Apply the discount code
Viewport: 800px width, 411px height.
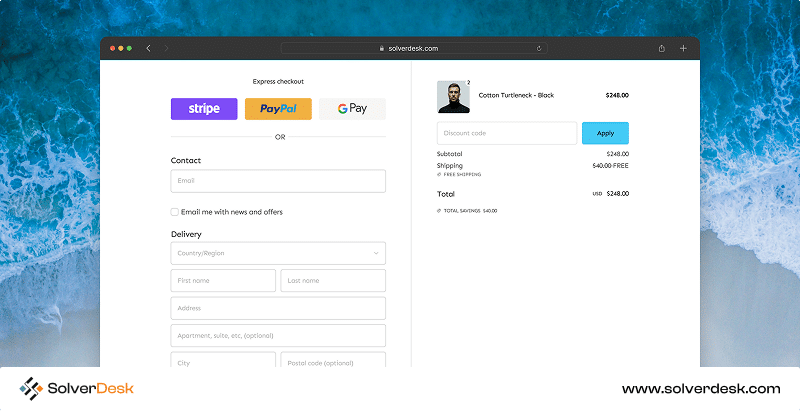605,133
